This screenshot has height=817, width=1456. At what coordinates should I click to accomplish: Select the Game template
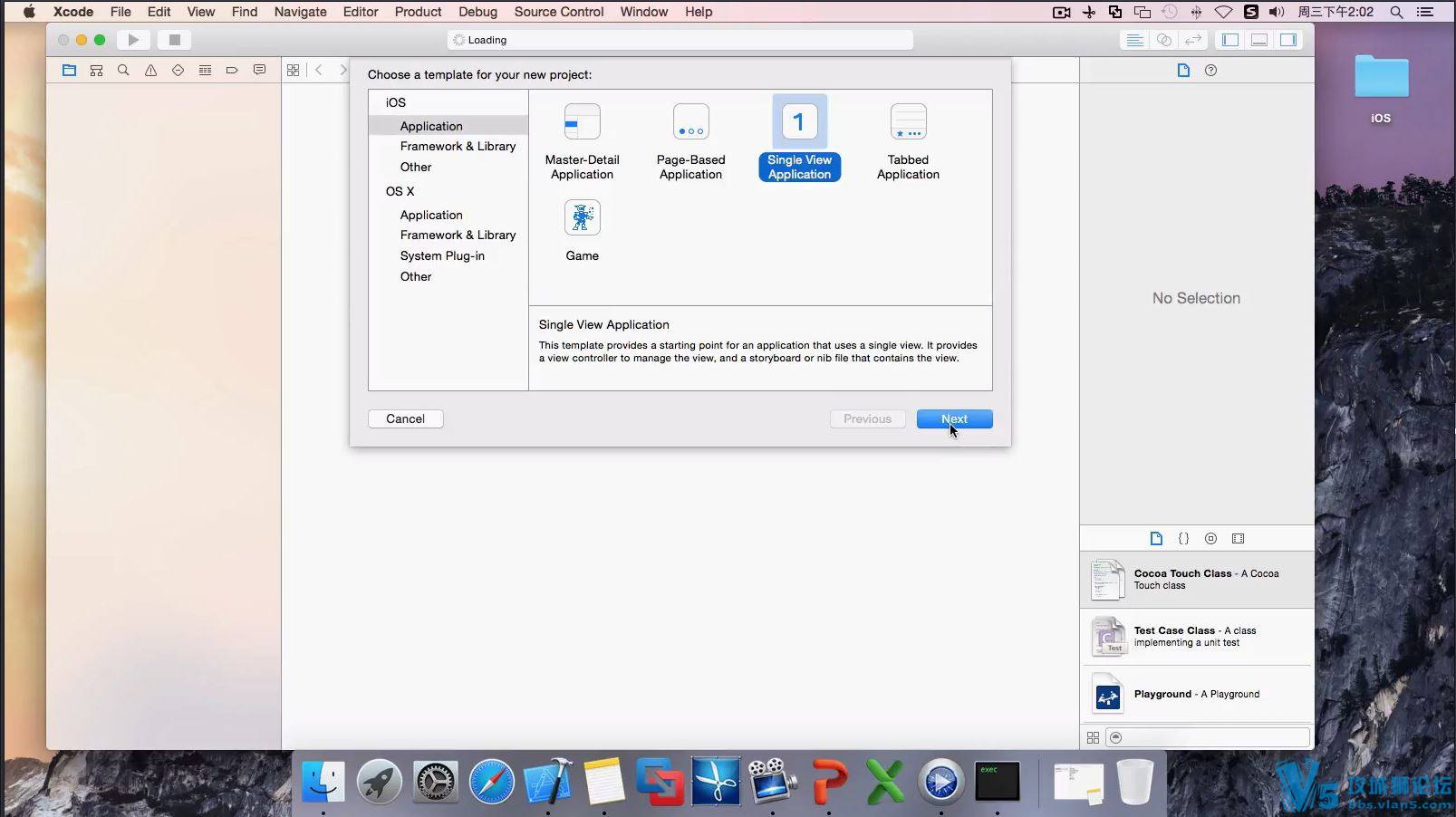582,231
